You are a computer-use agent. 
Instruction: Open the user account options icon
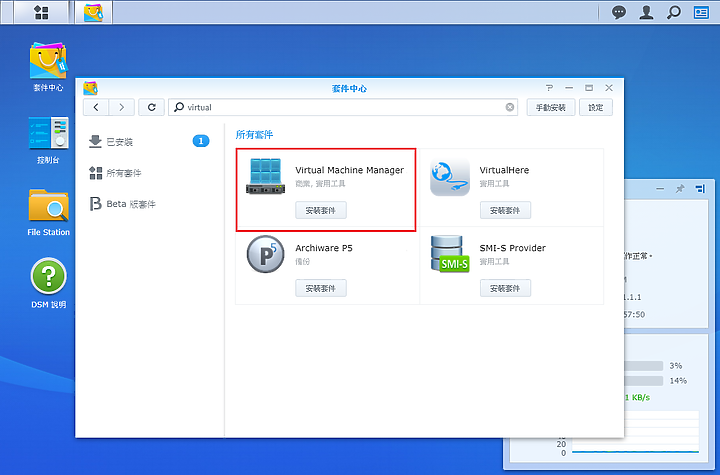646,12
